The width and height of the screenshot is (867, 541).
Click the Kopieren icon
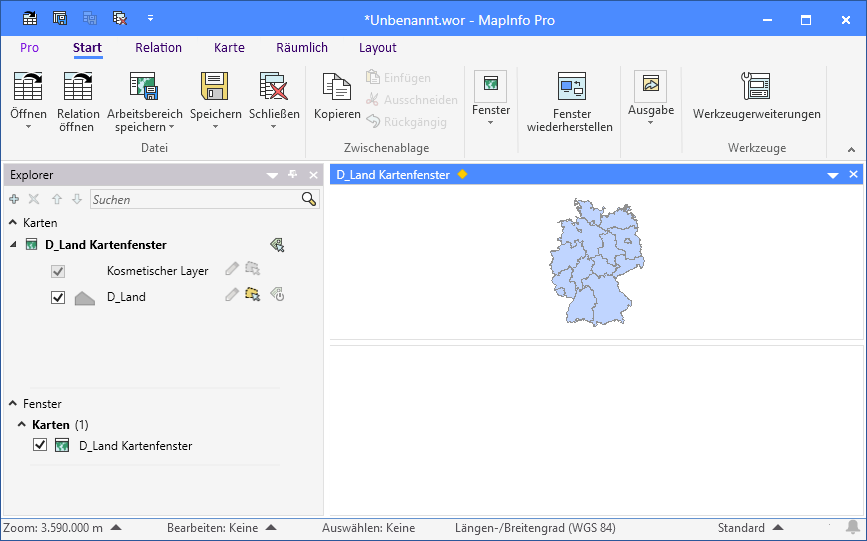click(337, 86)
